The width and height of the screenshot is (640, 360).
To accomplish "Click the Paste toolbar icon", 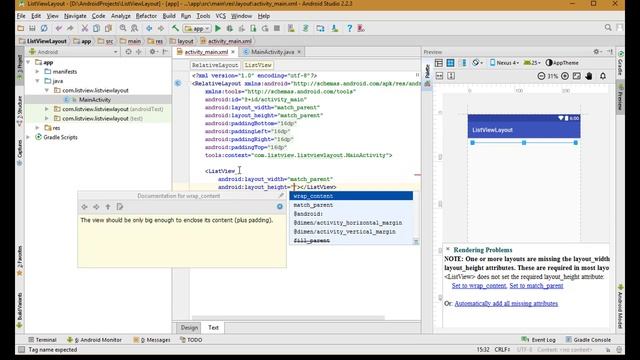I will pyautogui.click(x=108, y=28).
